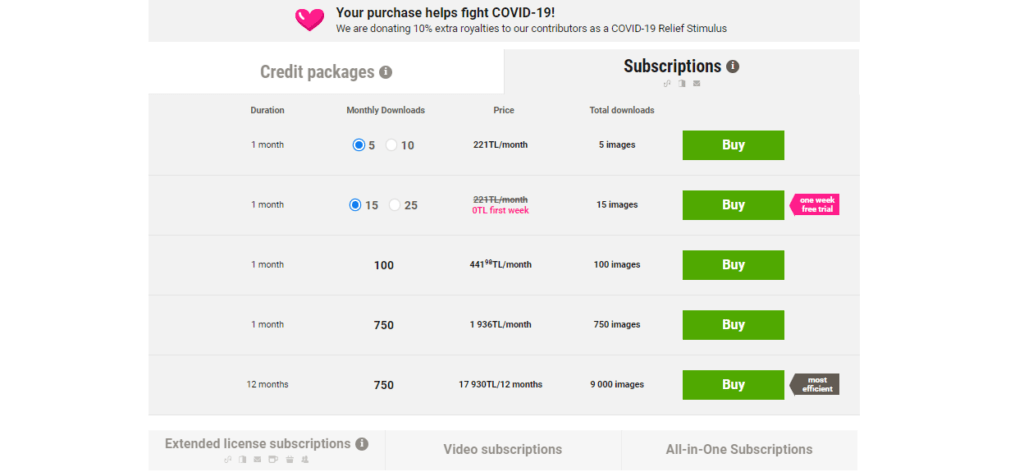Buy the 12 months 9 000 images plan

coord(733,385)
